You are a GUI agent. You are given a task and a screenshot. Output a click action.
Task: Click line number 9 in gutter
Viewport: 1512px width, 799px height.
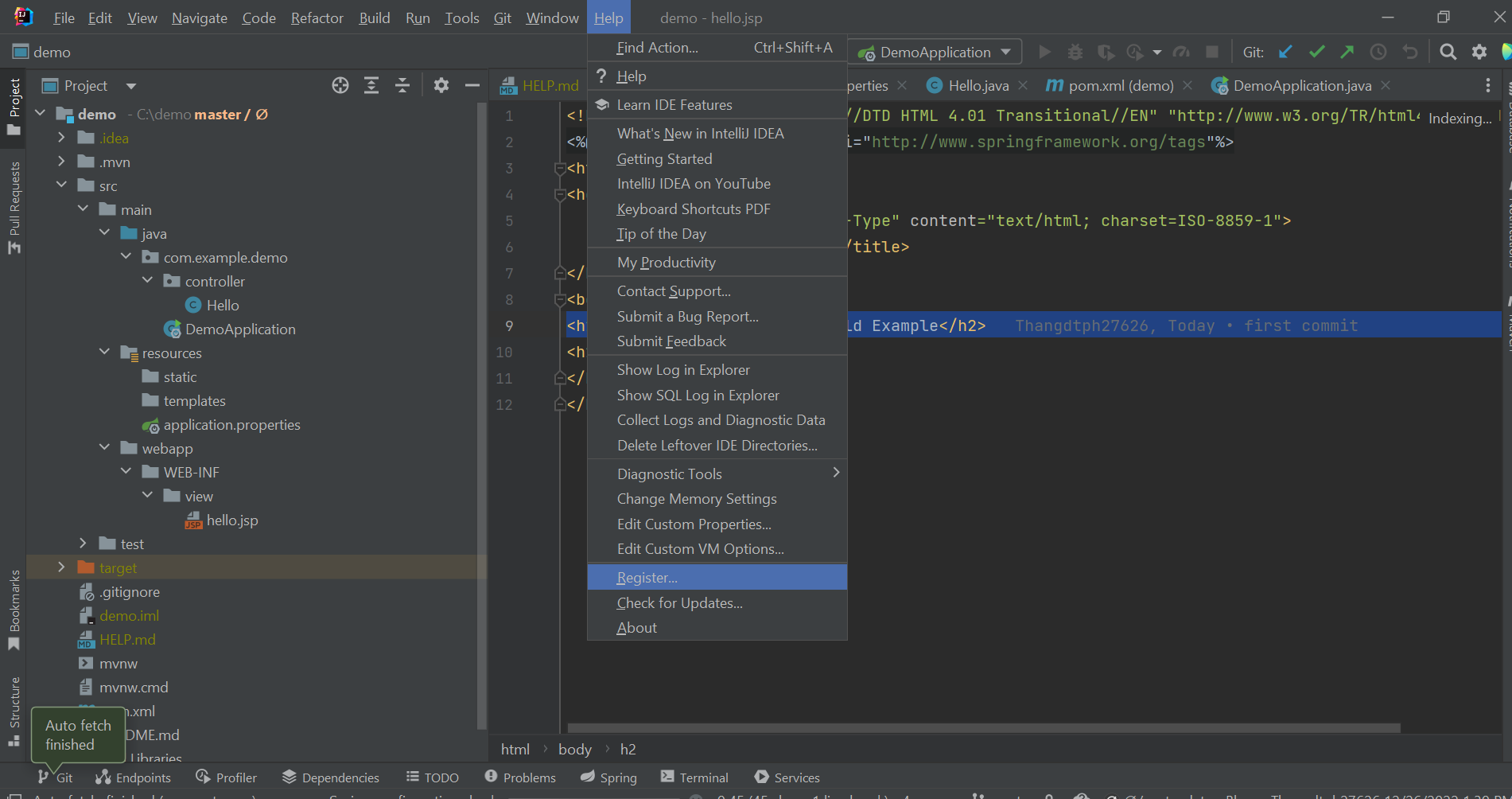[509, 325]
